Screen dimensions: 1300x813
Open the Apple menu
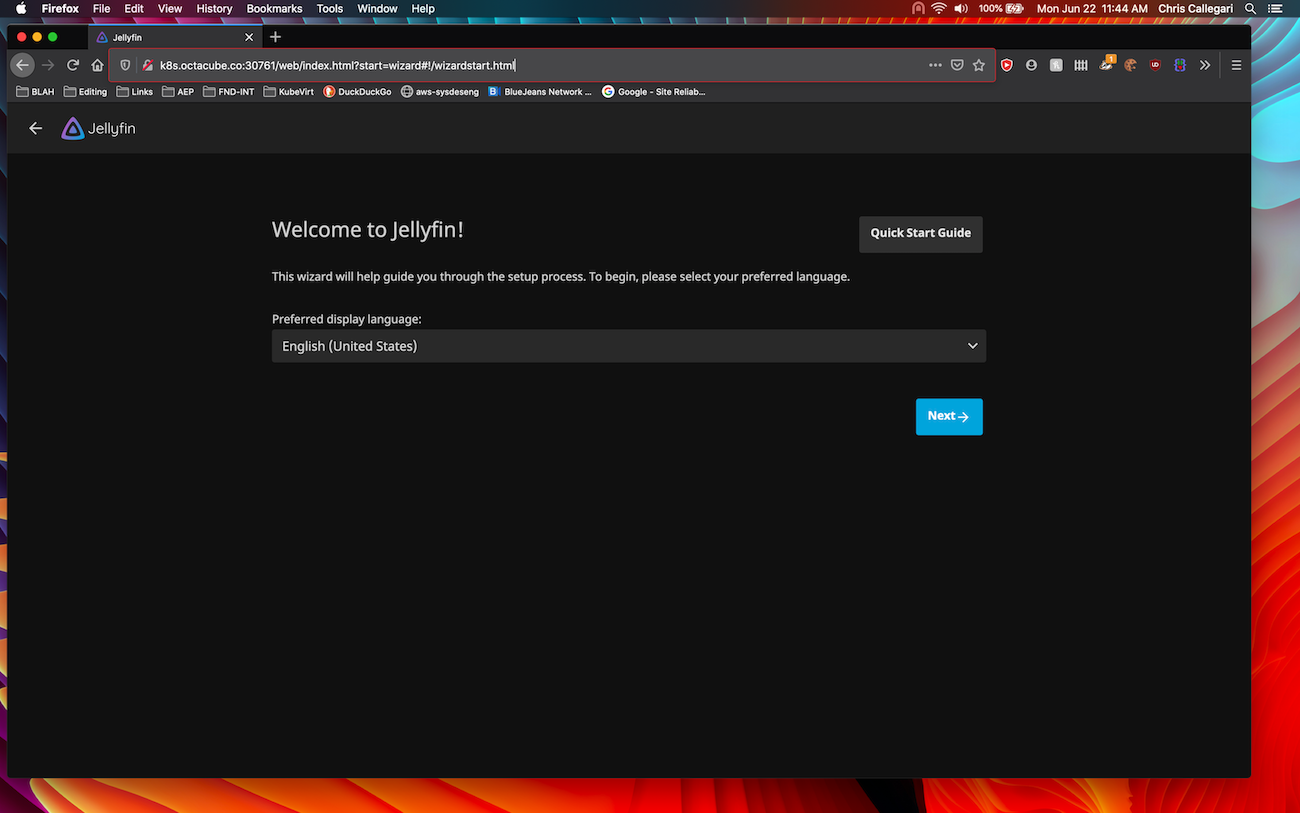coord(20,8)
